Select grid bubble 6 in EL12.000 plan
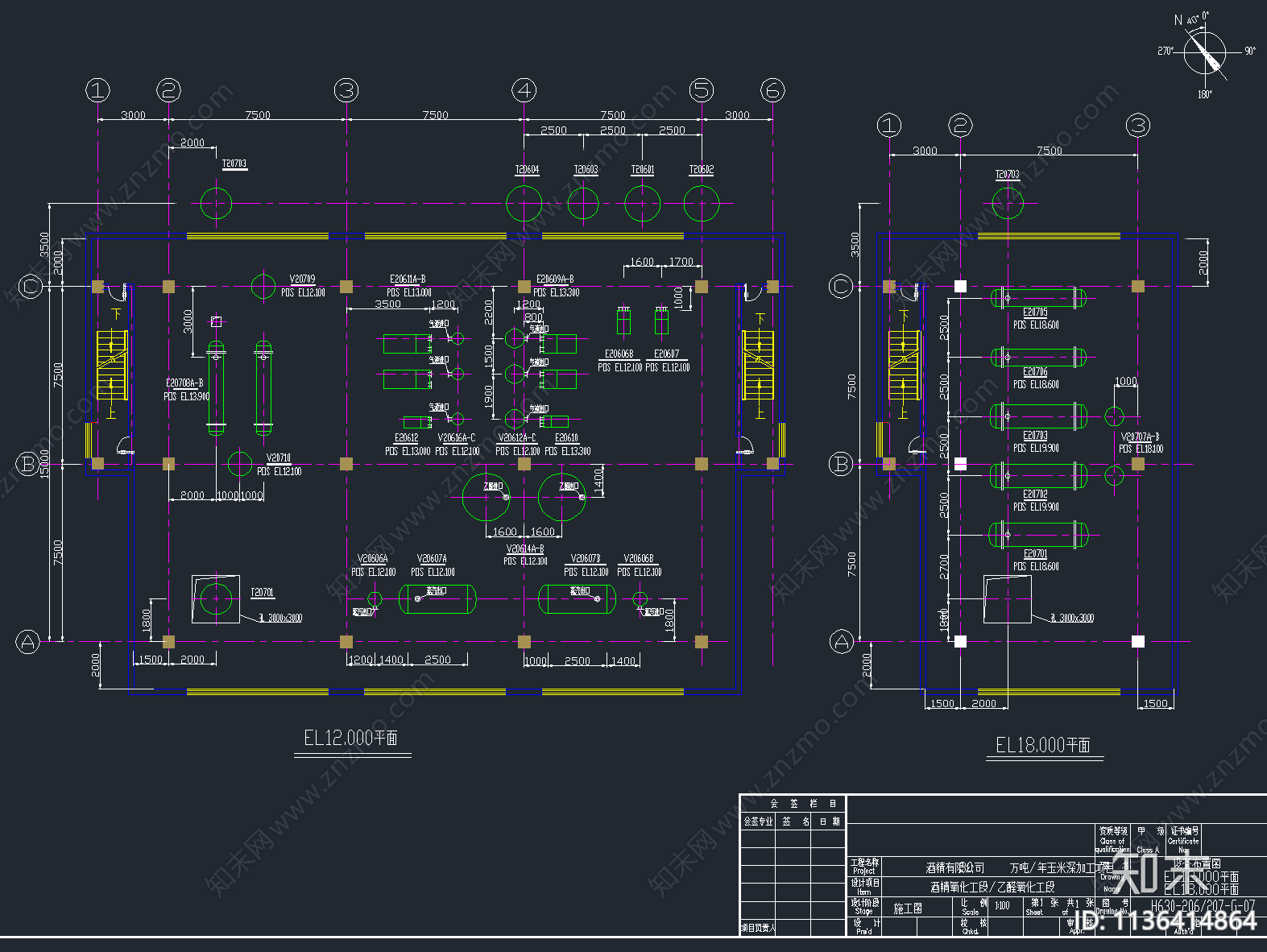The height and width of the screenshot is (952, 1267). tap(772, 90)
